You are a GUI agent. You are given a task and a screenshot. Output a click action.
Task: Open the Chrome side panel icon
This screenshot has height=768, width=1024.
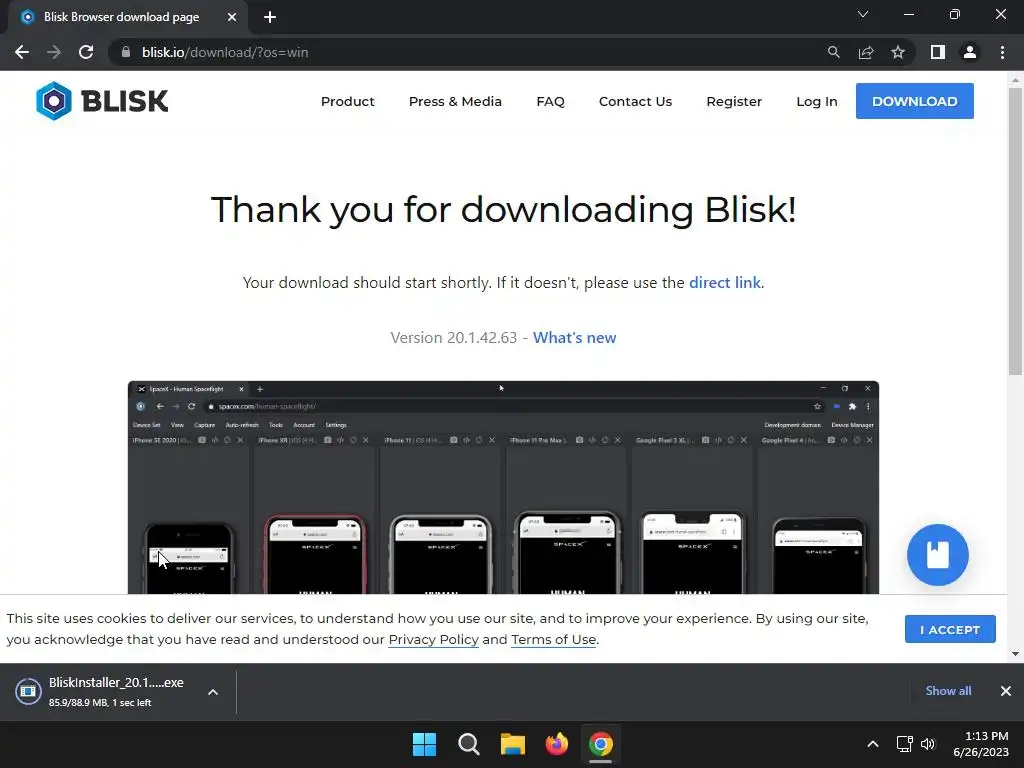pyautogui.click(x=938, y=52)
